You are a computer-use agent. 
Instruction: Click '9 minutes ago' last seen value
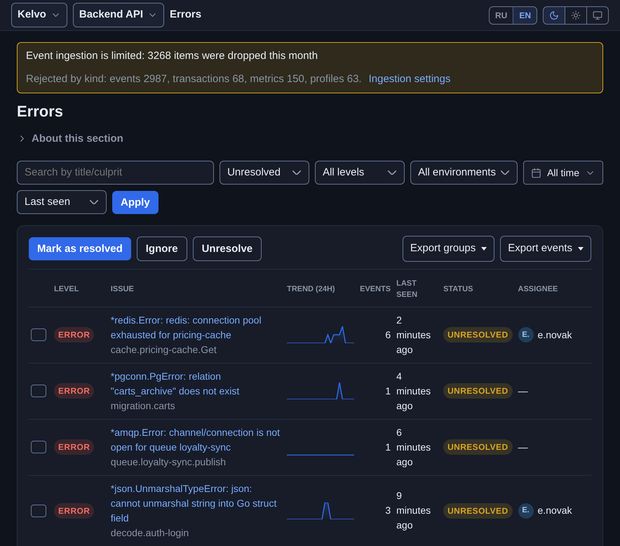413,510
